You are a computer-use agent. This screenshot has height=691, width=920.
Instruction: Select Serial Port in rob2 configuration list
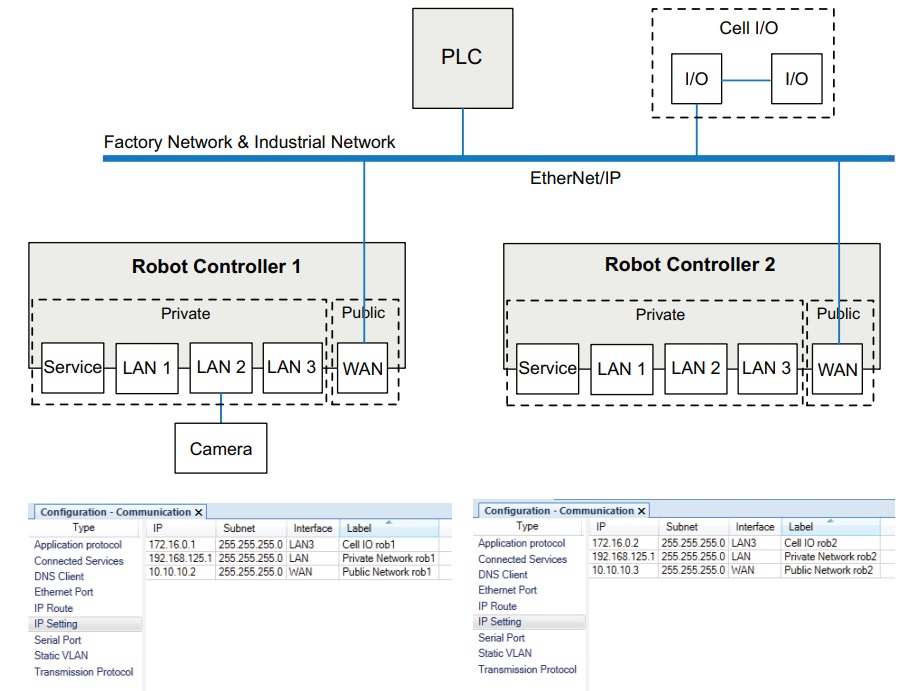pos(501,637)
